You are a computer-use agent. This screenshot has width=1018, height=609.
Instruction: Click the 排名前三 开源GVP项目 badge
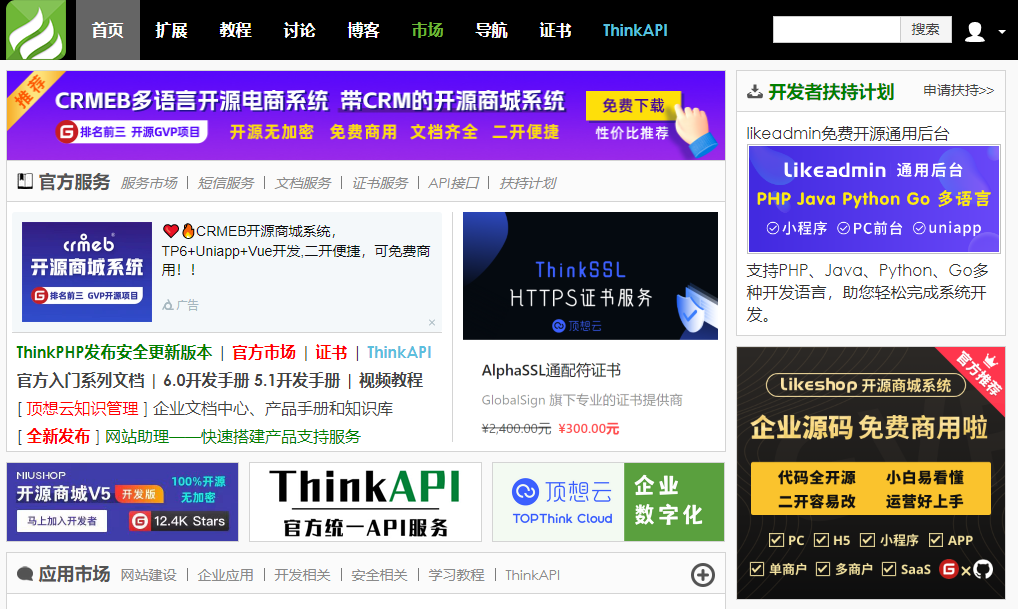tap(132, 132)
